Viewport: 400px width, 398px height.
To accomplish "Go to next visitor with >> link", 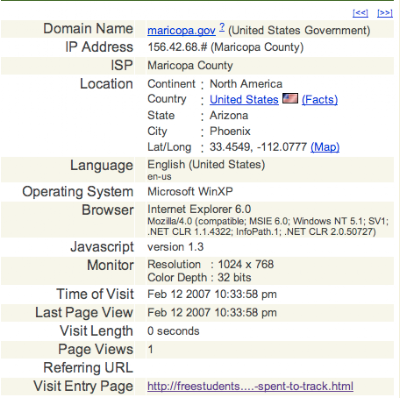I will pyautogui.click(x=385, y=13).
